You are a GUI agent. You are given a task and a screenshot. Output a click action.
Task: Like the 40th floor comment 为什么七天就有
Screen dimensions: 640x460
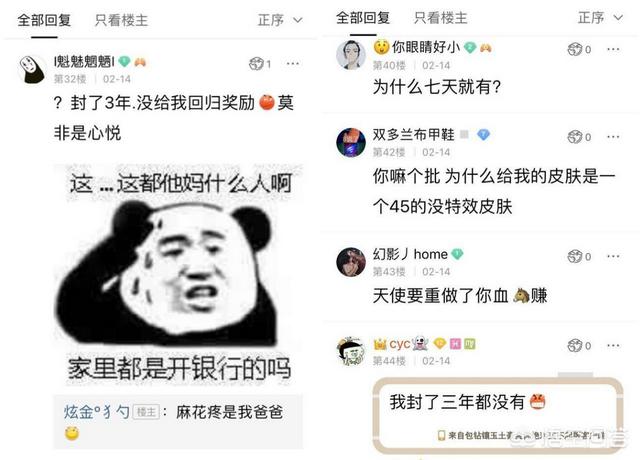pyautogui.click(x=579, y=49)
